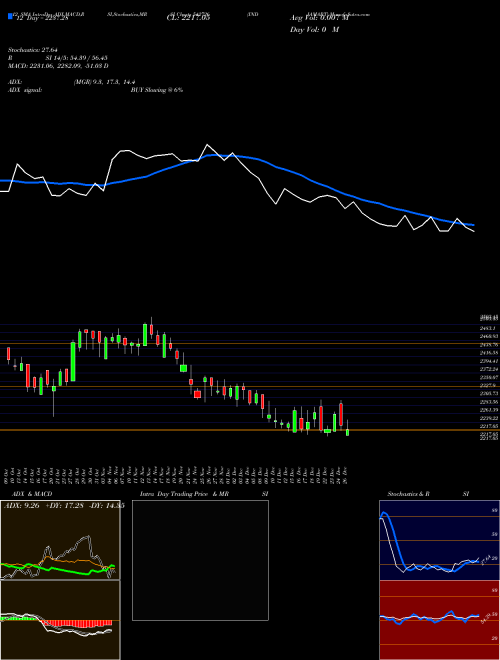
Task: Click the empty Intra Day Trading Price chart box
Action: pyautogui.click(x=200, y=560)
